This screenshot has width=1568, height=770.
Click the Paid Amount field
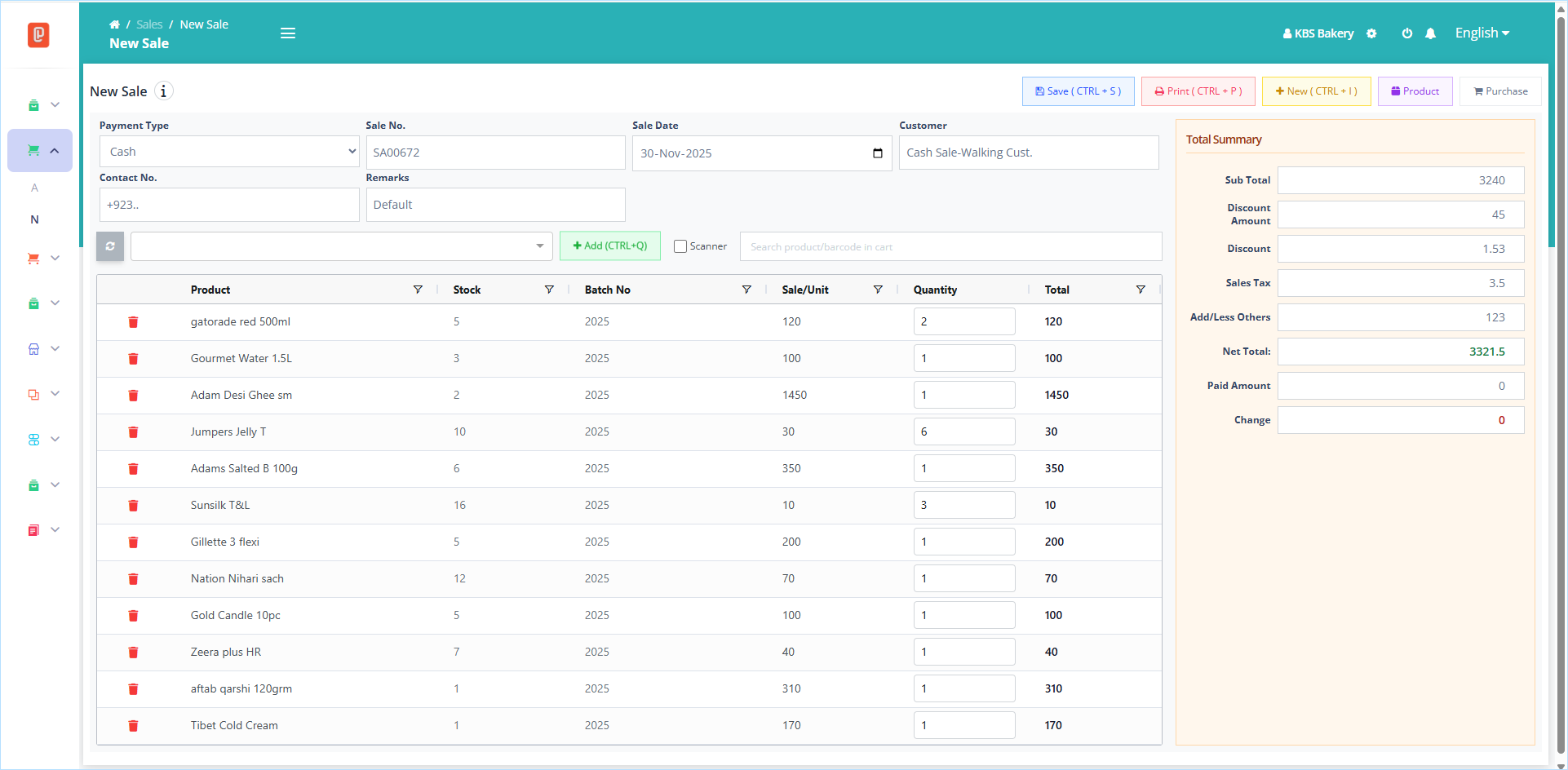coord(1401,386)
